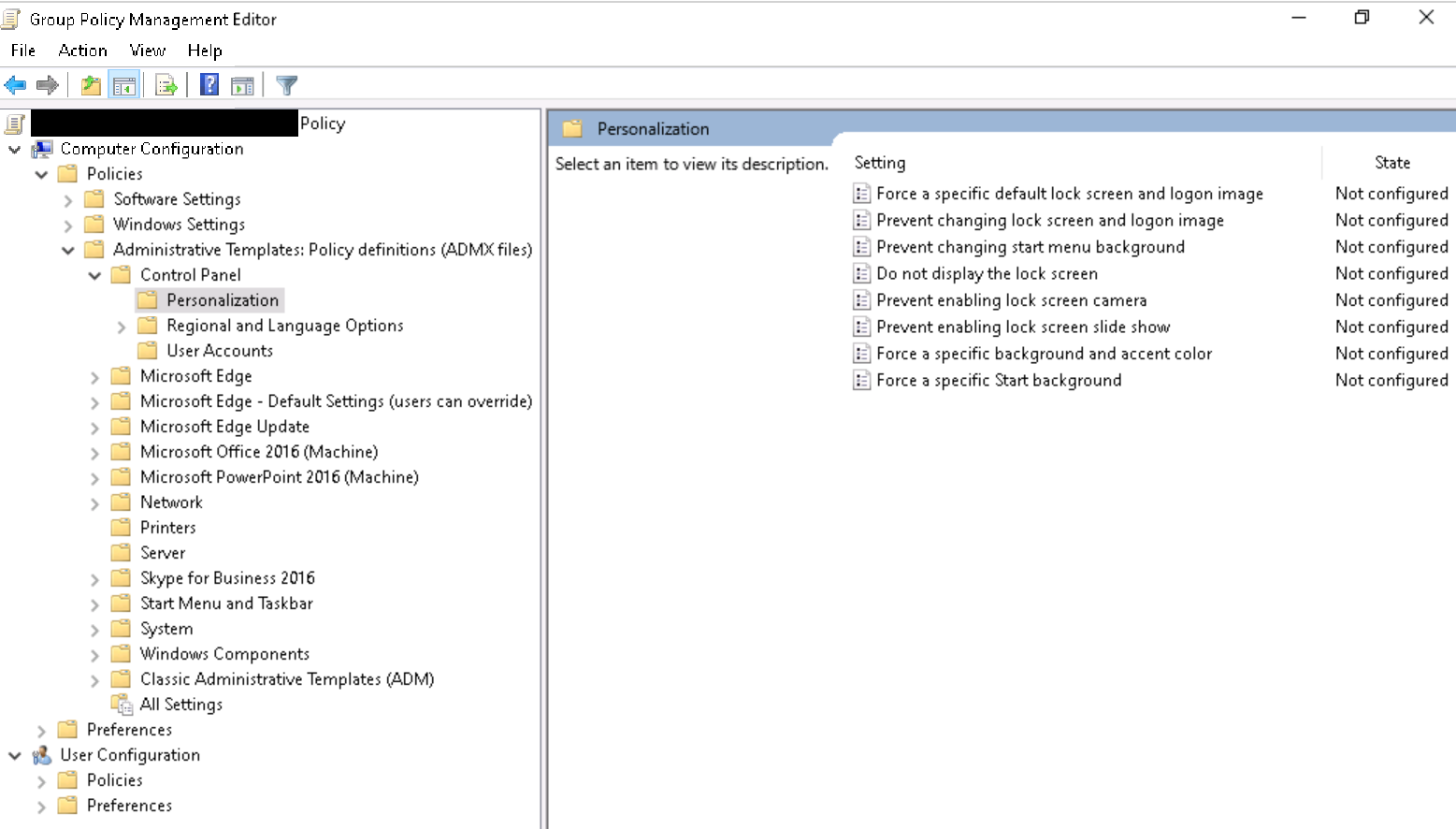Select the Personalization tree item
1456x829 pixels.
[223, 300]
